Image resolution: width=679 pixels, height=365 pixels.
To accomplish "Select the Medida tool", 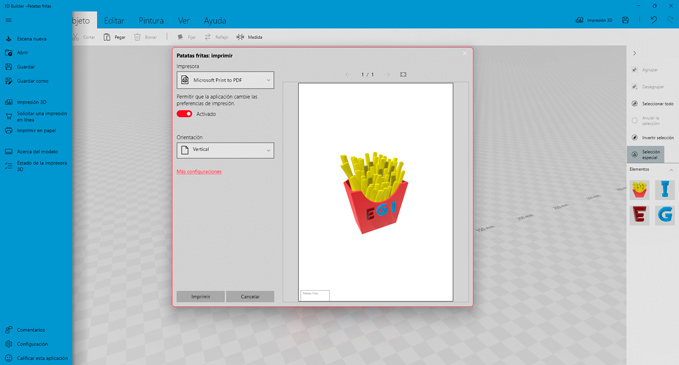I will [x=249, y=37].
